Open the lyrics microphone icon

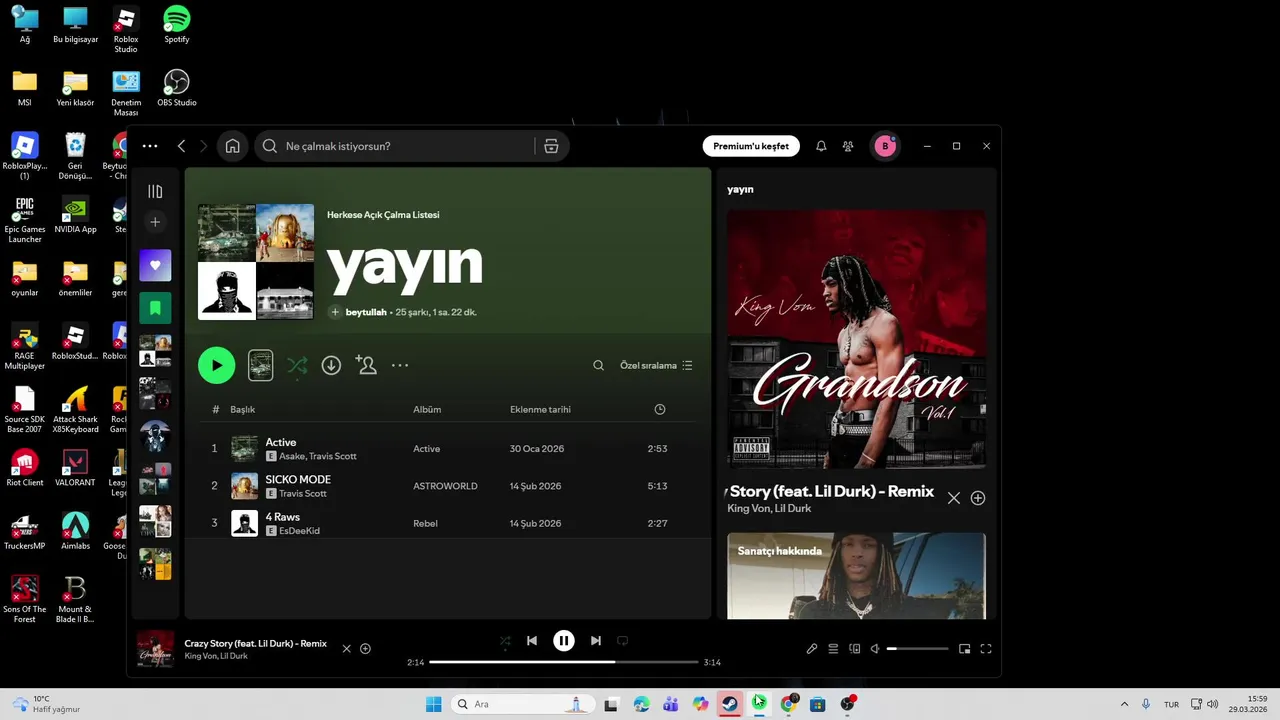click(x=812, y=649)
